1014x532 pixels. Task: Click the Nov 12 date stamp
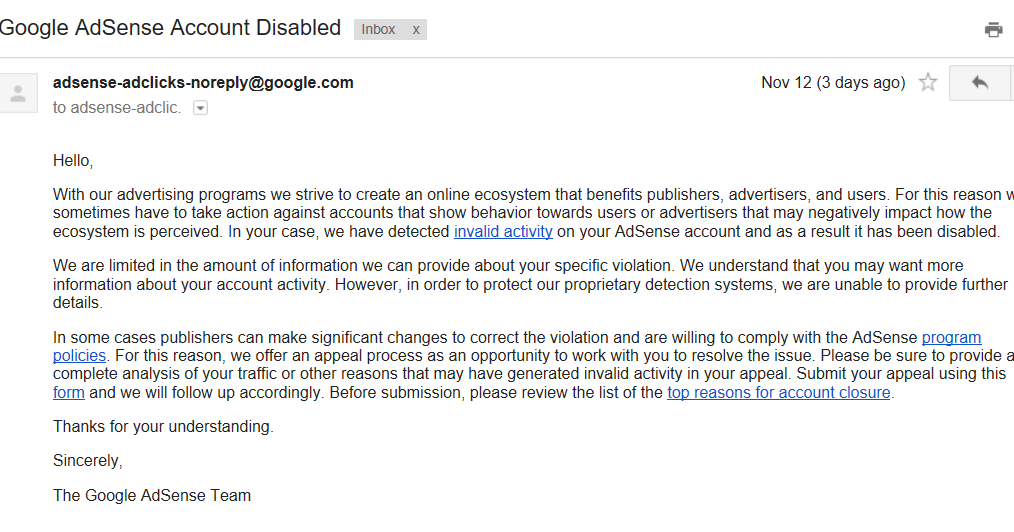[833, 83]
